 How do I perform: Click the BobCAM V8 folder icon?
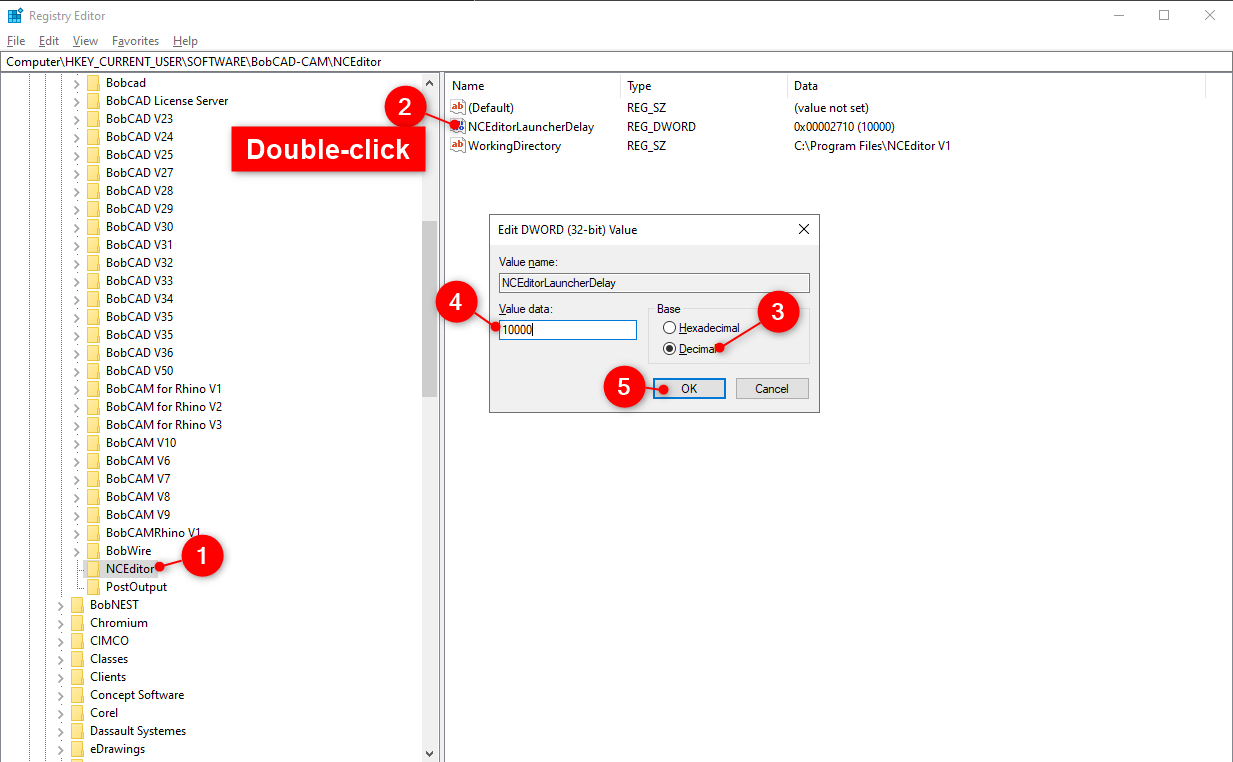click(93, 497)
